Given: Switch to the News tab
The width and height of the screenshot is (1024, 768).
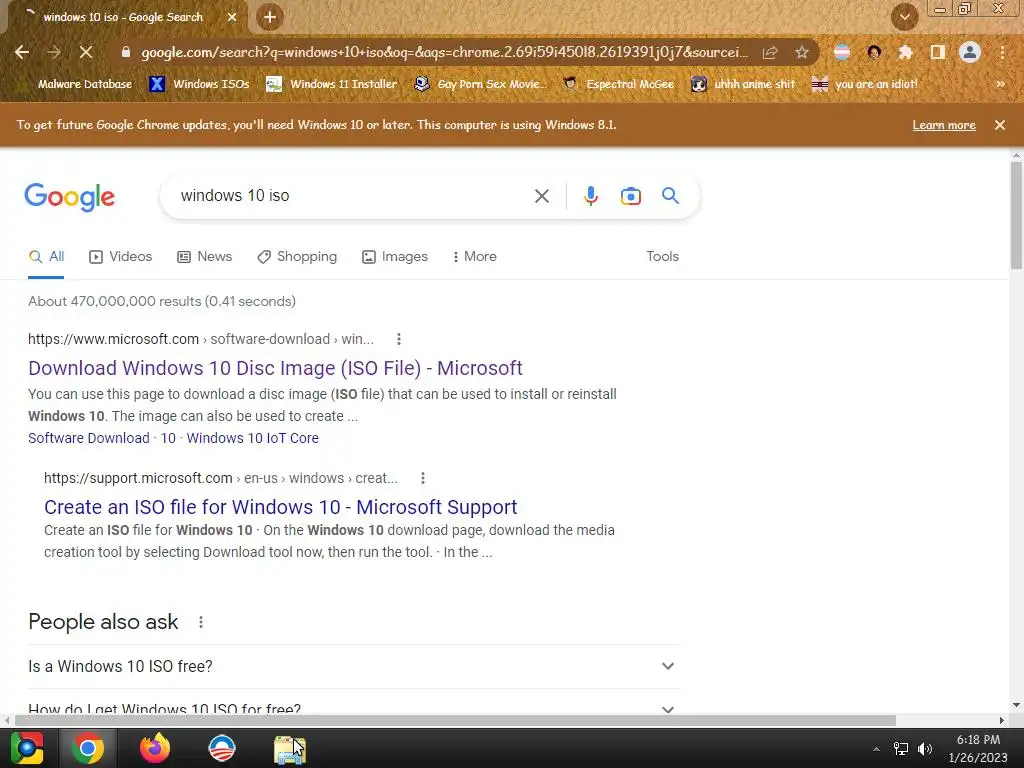Looking at the screenshot, I should click(x=204, y=257).
